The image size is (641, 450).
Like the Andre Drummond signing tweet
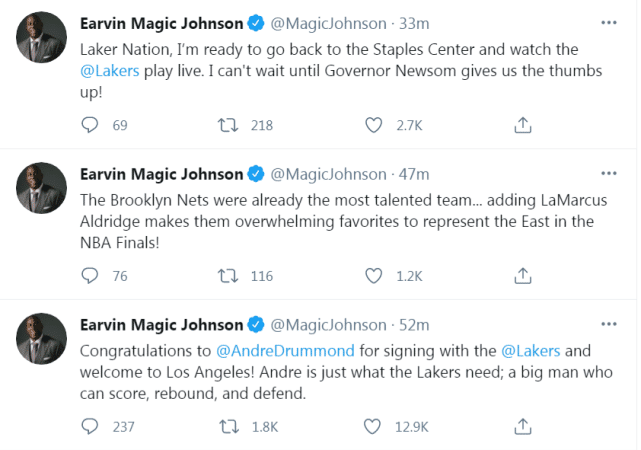[374, 426]
